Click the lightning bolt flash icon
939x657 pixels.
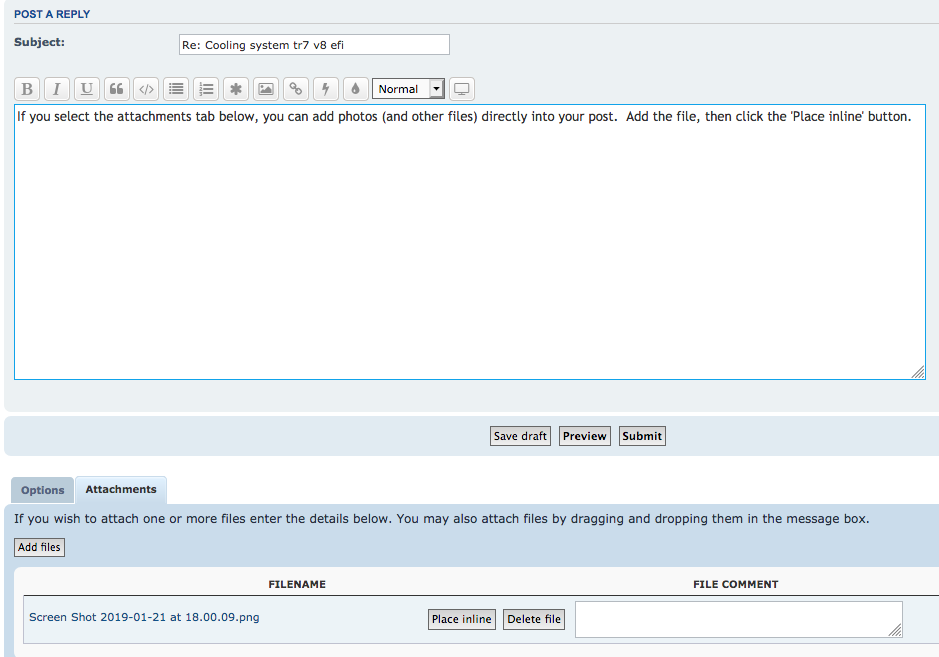[x=325, y=89]
